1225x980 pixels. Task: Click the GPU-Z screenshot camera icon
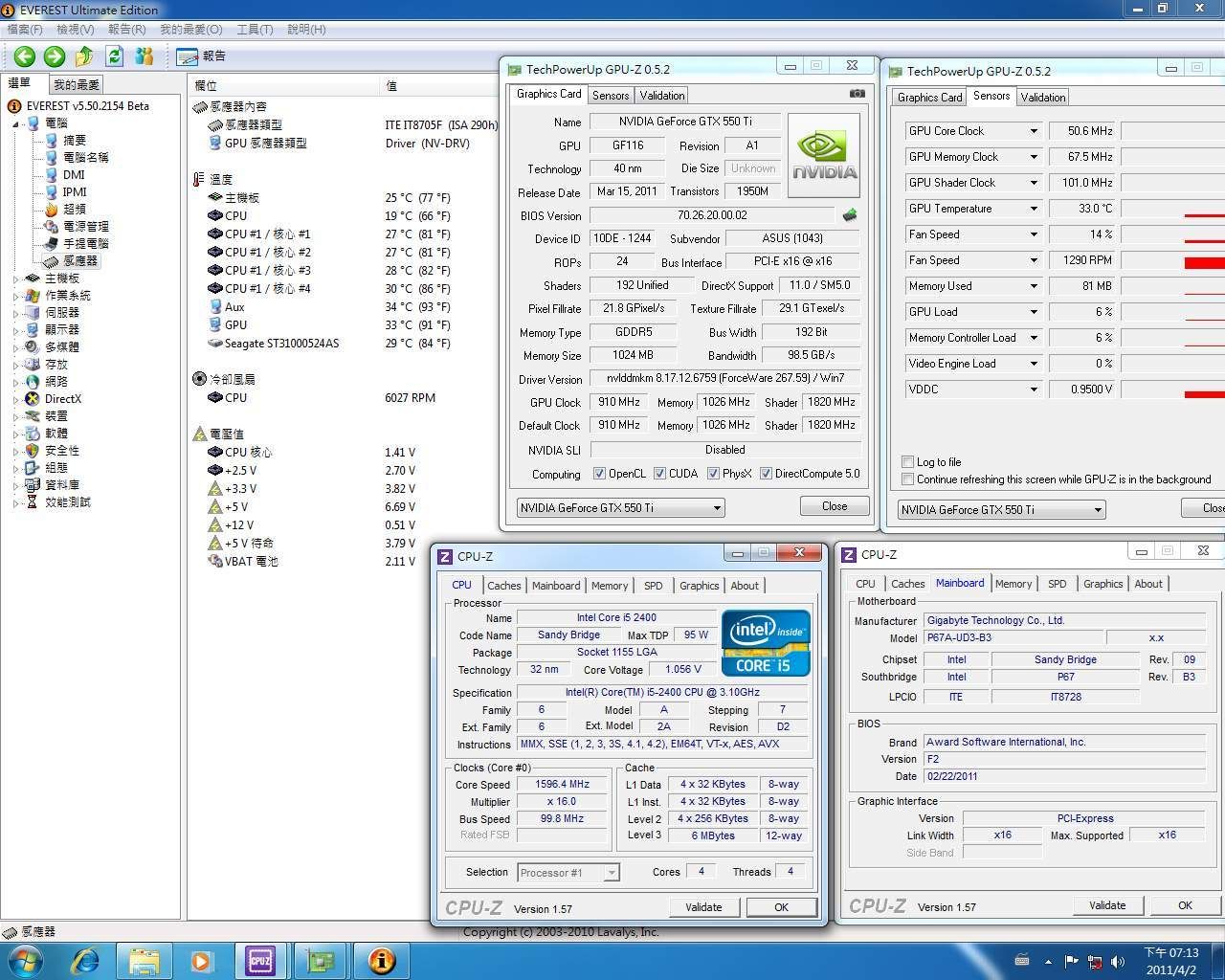pos(857,94)
